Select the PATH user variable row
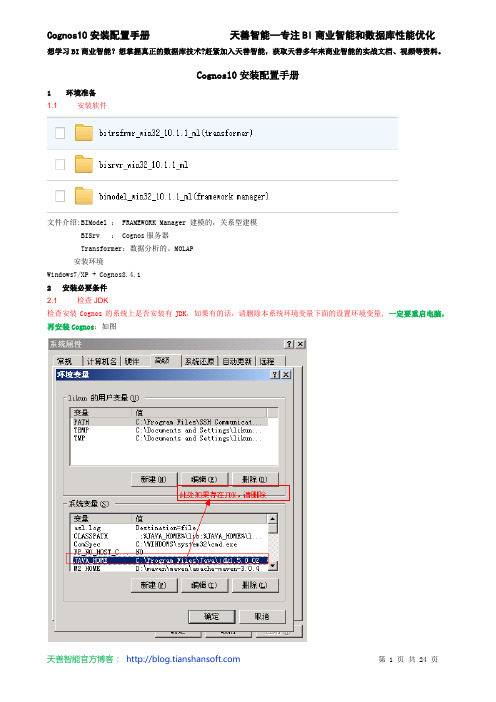The width and height of the screenshot is (496, 702). pos(170,422)
